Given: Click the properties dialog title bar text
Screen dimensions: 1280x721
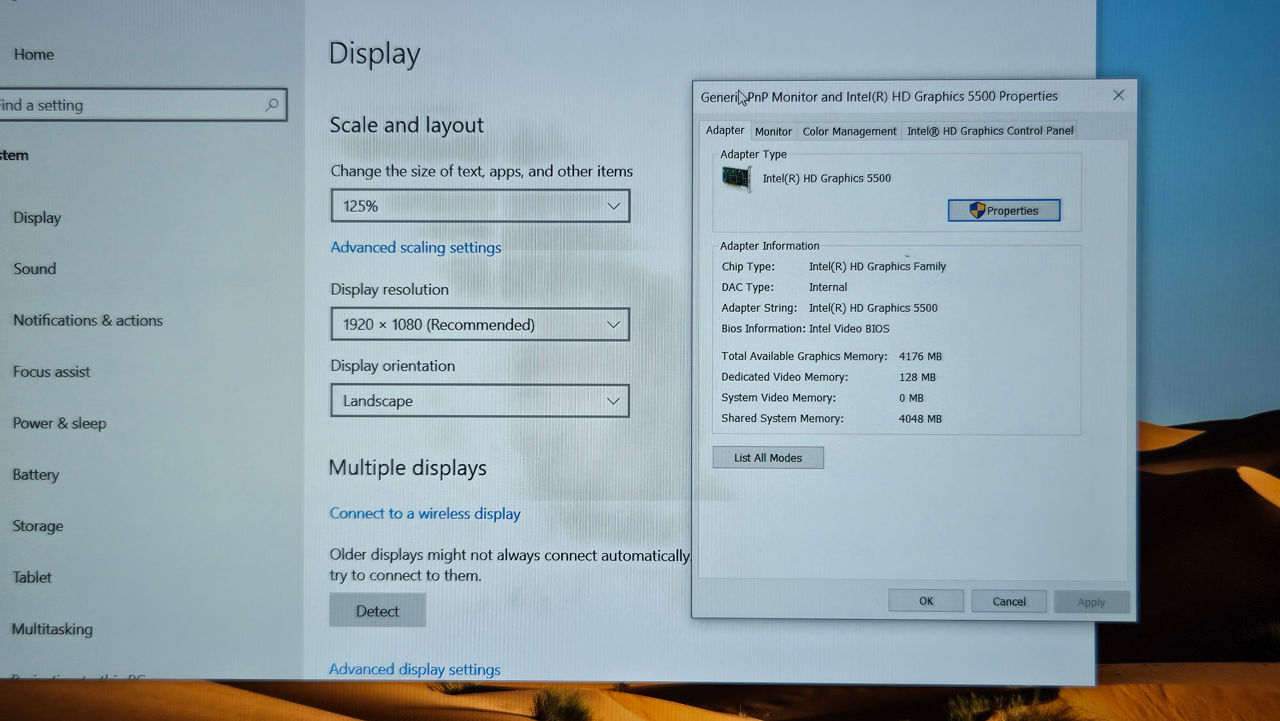Looking at the screenshot, I should [x=879, y=96].
